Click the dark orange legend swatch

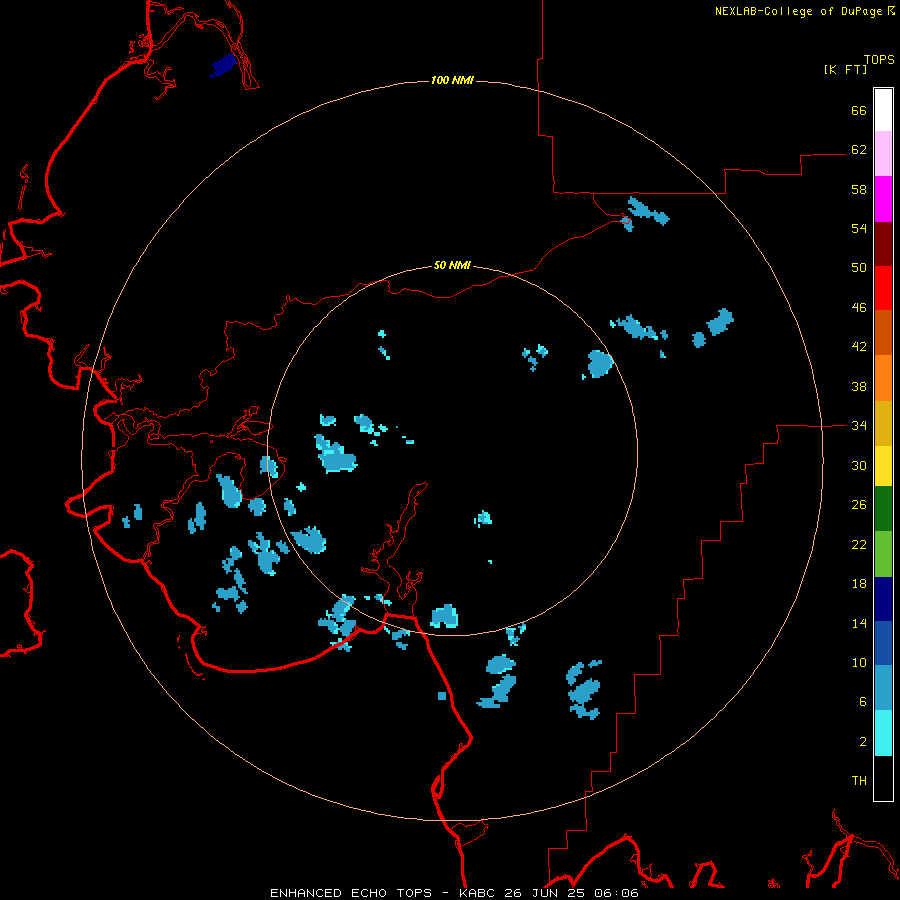[883, 332]
